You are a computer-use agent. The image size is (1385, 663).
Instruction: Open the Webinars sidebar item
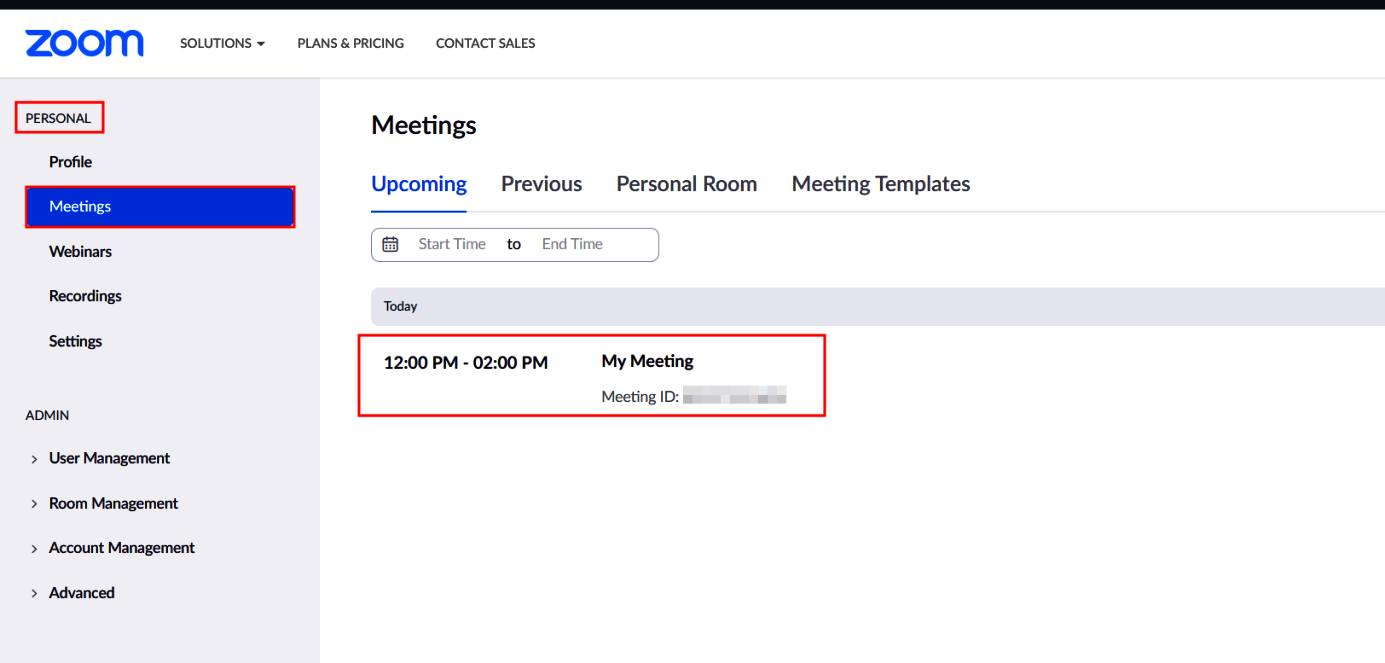(80, 251)
